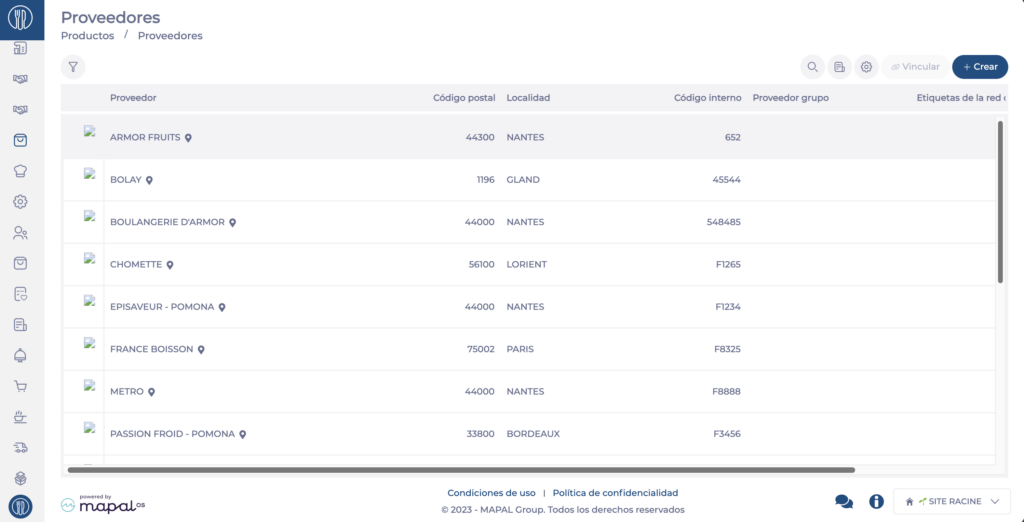Select the PASSION FROID - POMONA supplier name
This screenshot has height=522, width=1024.
point(172,434)
